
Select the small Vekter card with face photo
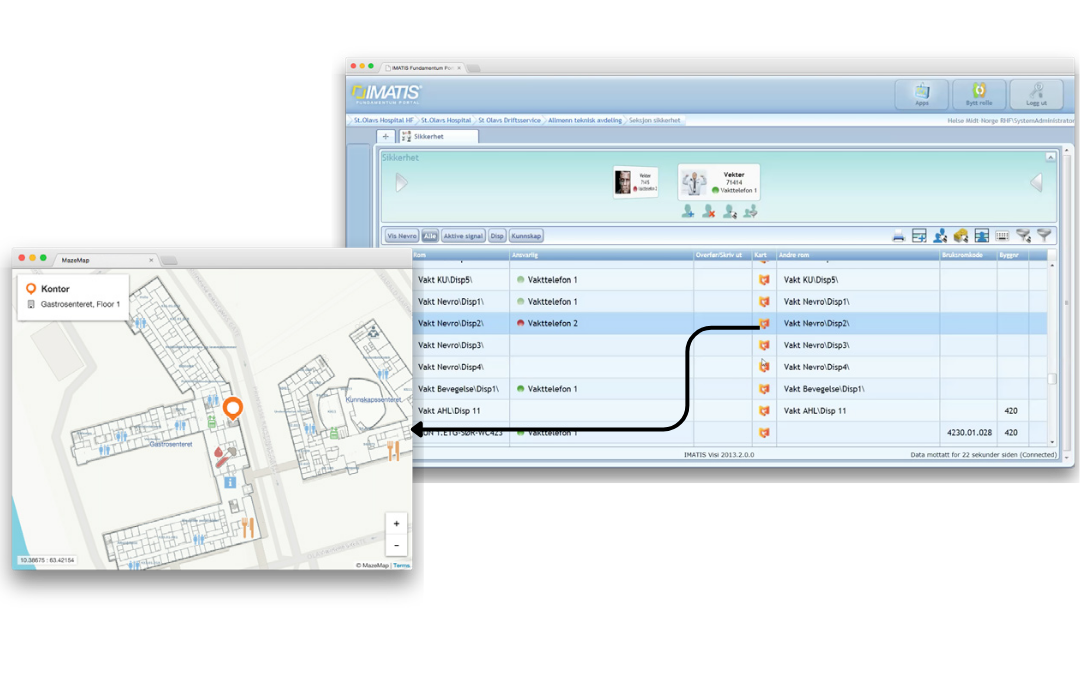[x=636, y=183]
